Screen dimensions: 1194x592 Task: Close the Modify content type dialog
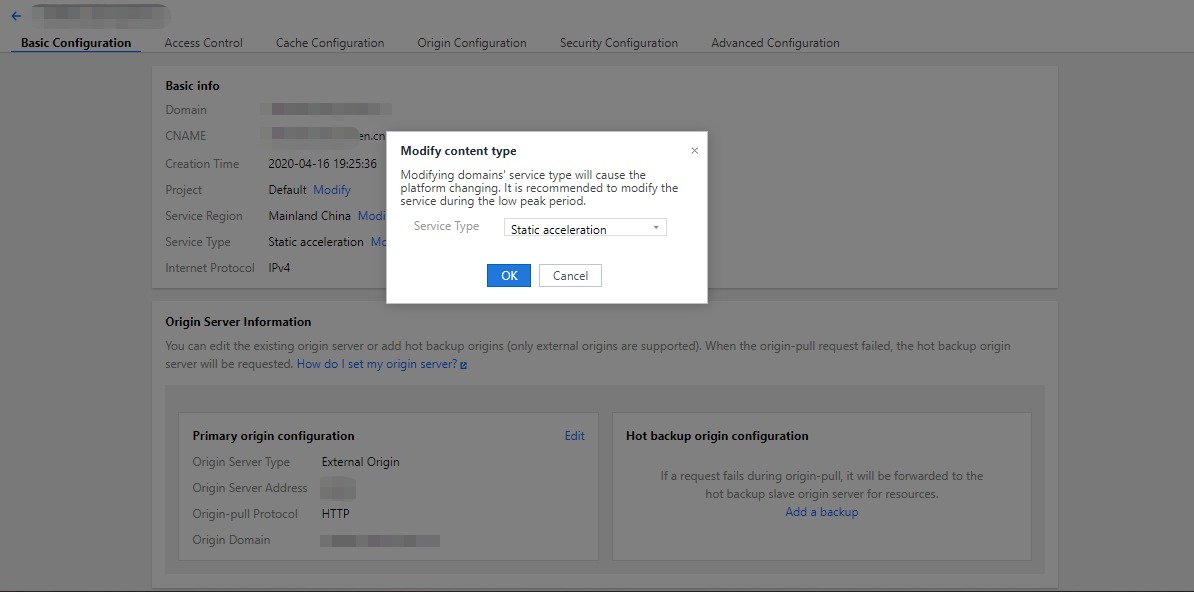[694, 151]
